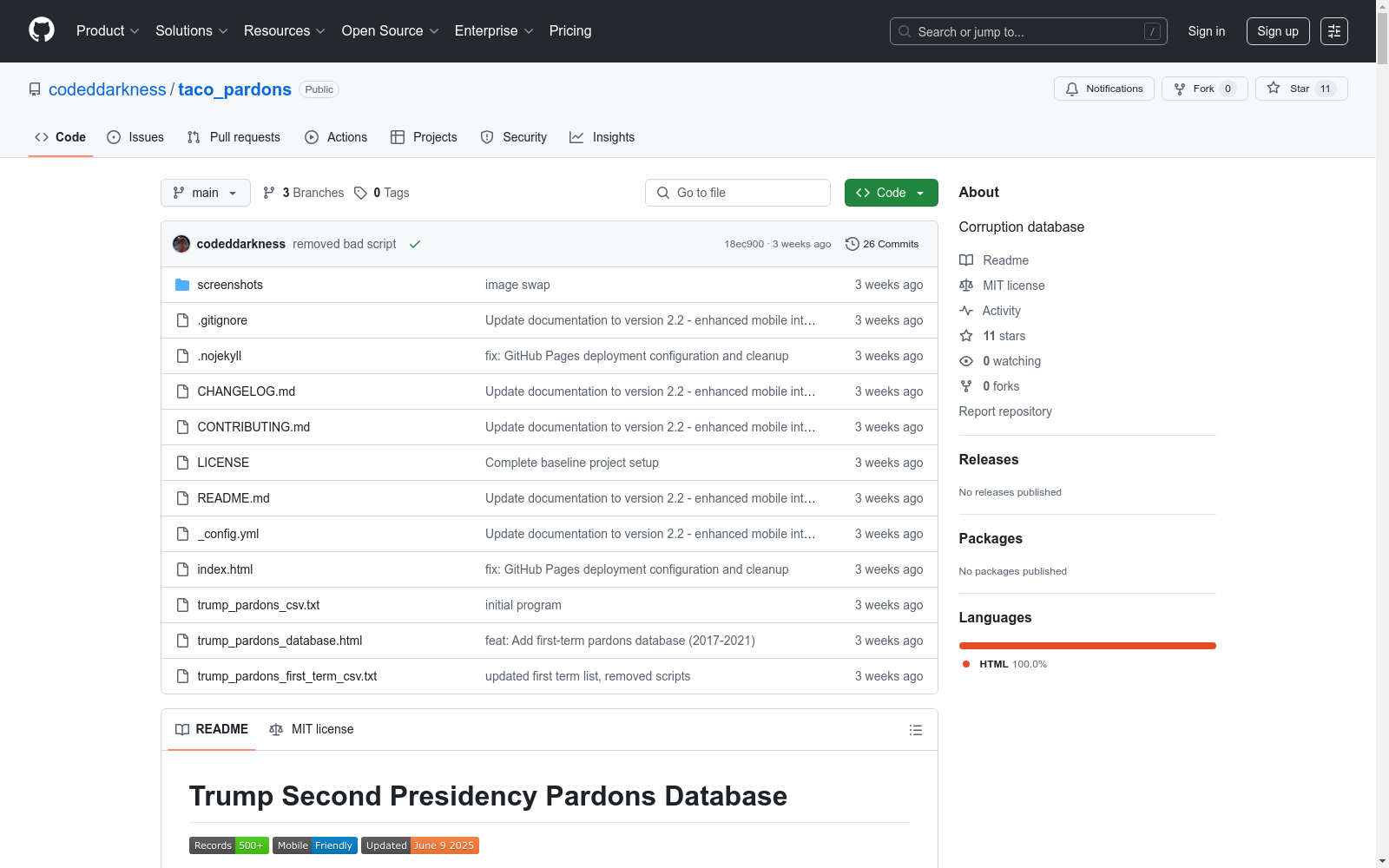Expand the Enterprise menu
The width and height of the screenshot is (1389, 868).
click(x=494, y=31)
